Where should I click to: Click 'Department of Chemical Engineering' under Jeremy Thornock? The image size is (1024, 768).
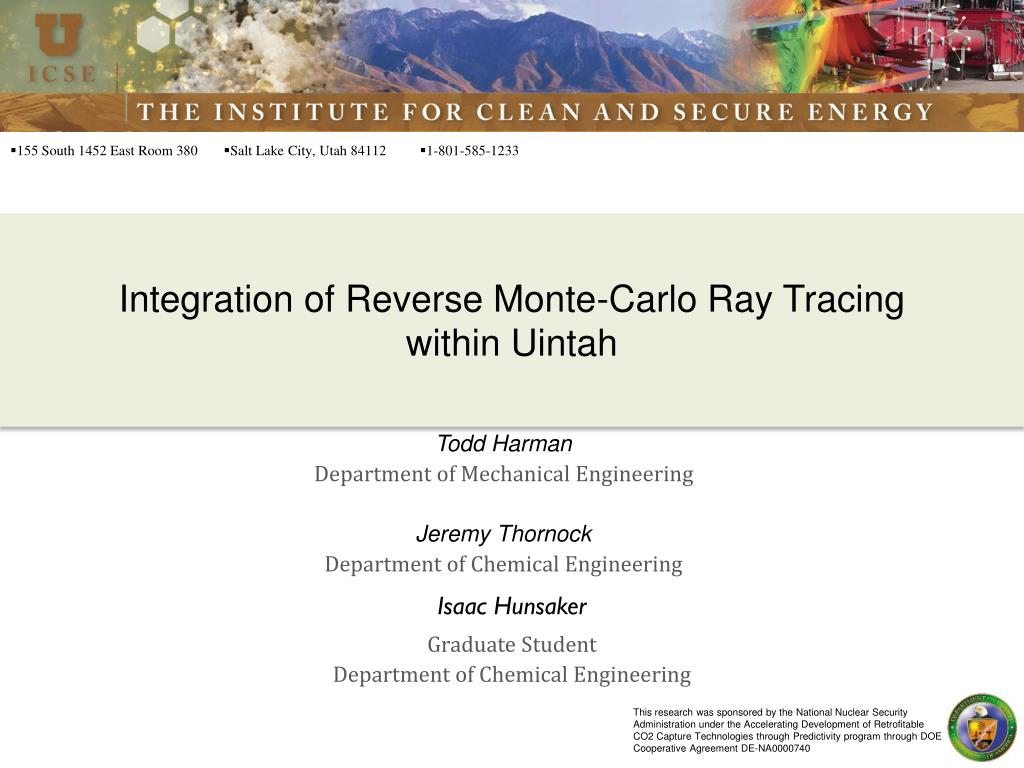[504, 564]
